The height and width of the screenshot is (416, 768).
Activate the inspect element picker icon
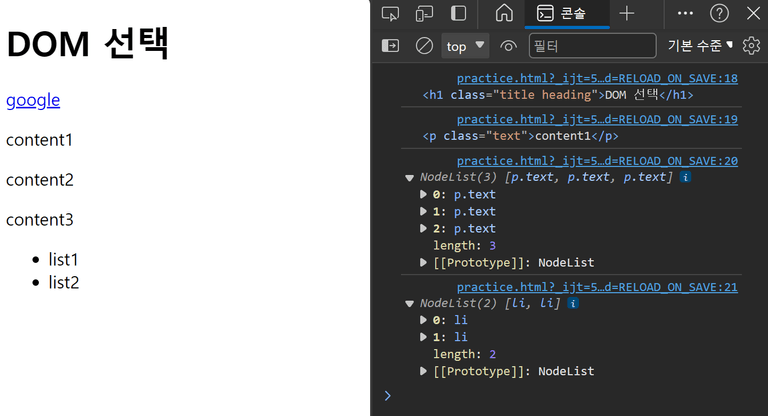click(x=390, y=14)
